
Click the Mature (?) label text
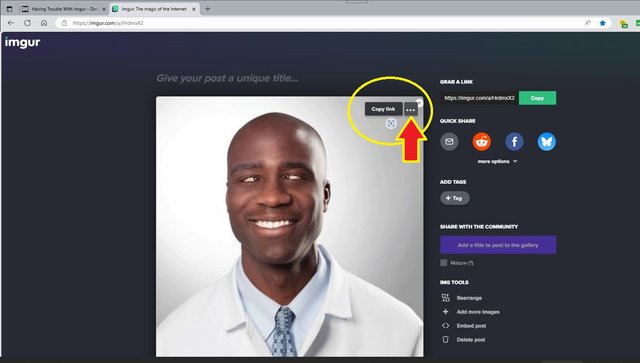click(462, 263)
